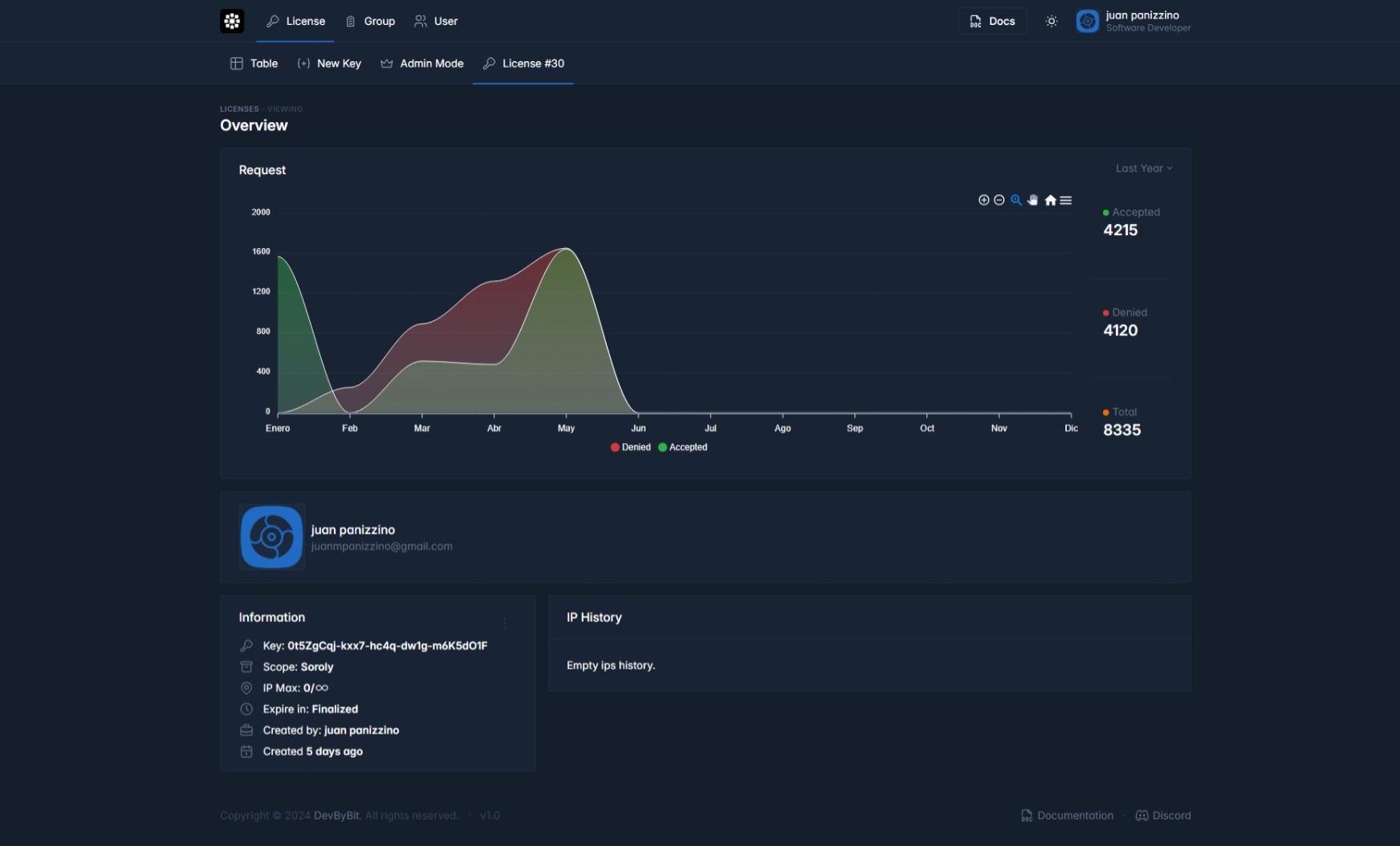Click Expire in: Finalized text

click(311, 709)
